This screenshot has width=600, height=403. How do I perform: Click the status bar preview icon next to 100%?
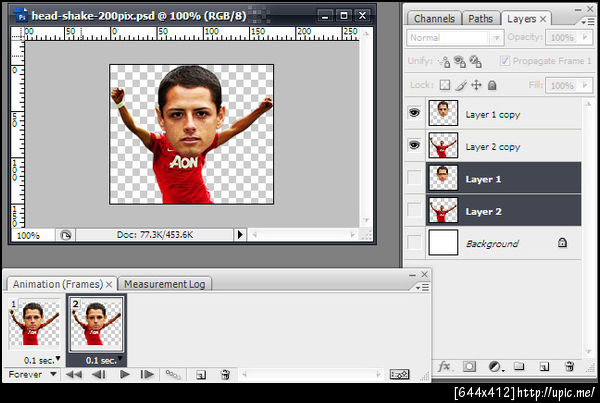(66, 235)
